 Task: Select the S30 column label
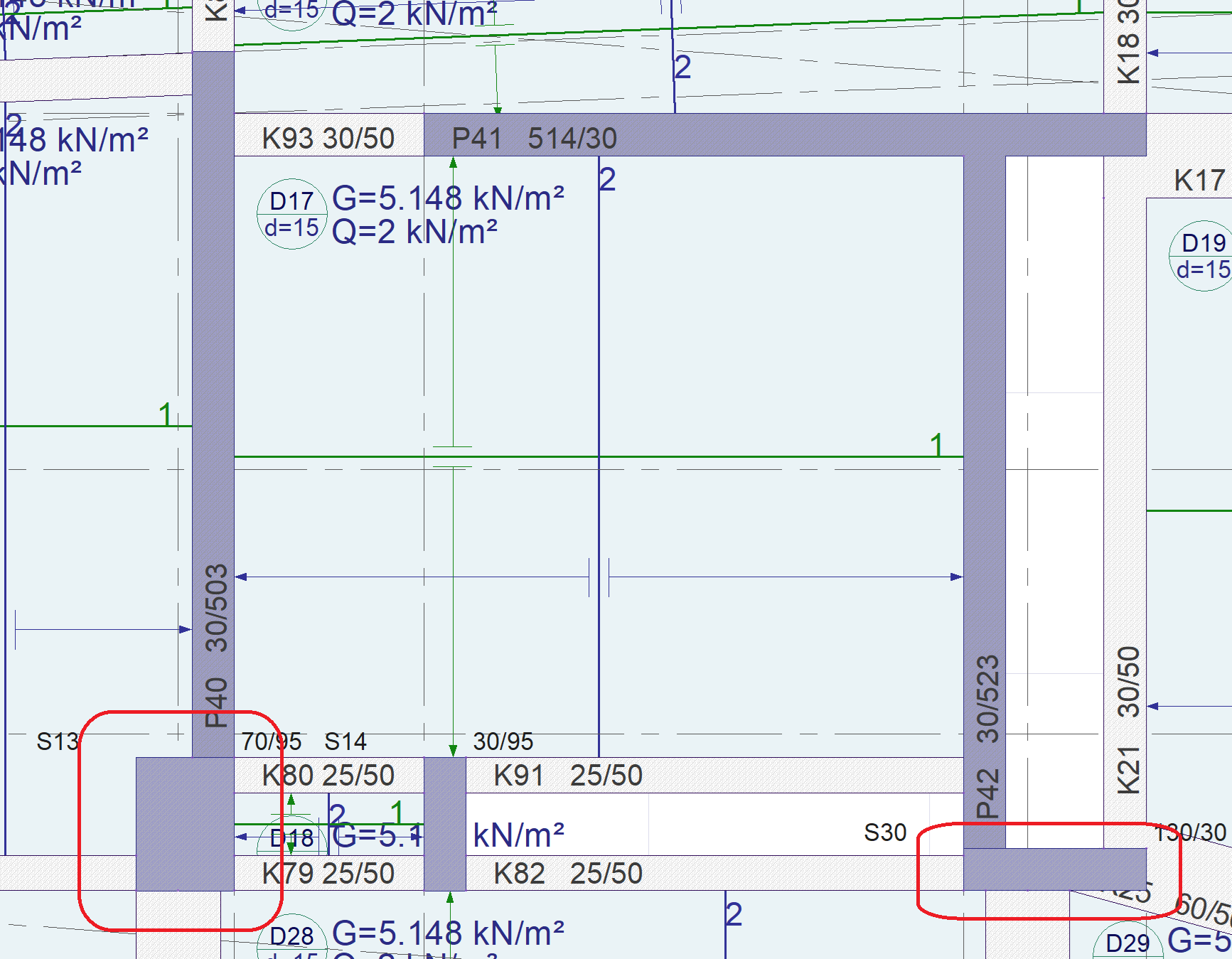coord(885,832)
